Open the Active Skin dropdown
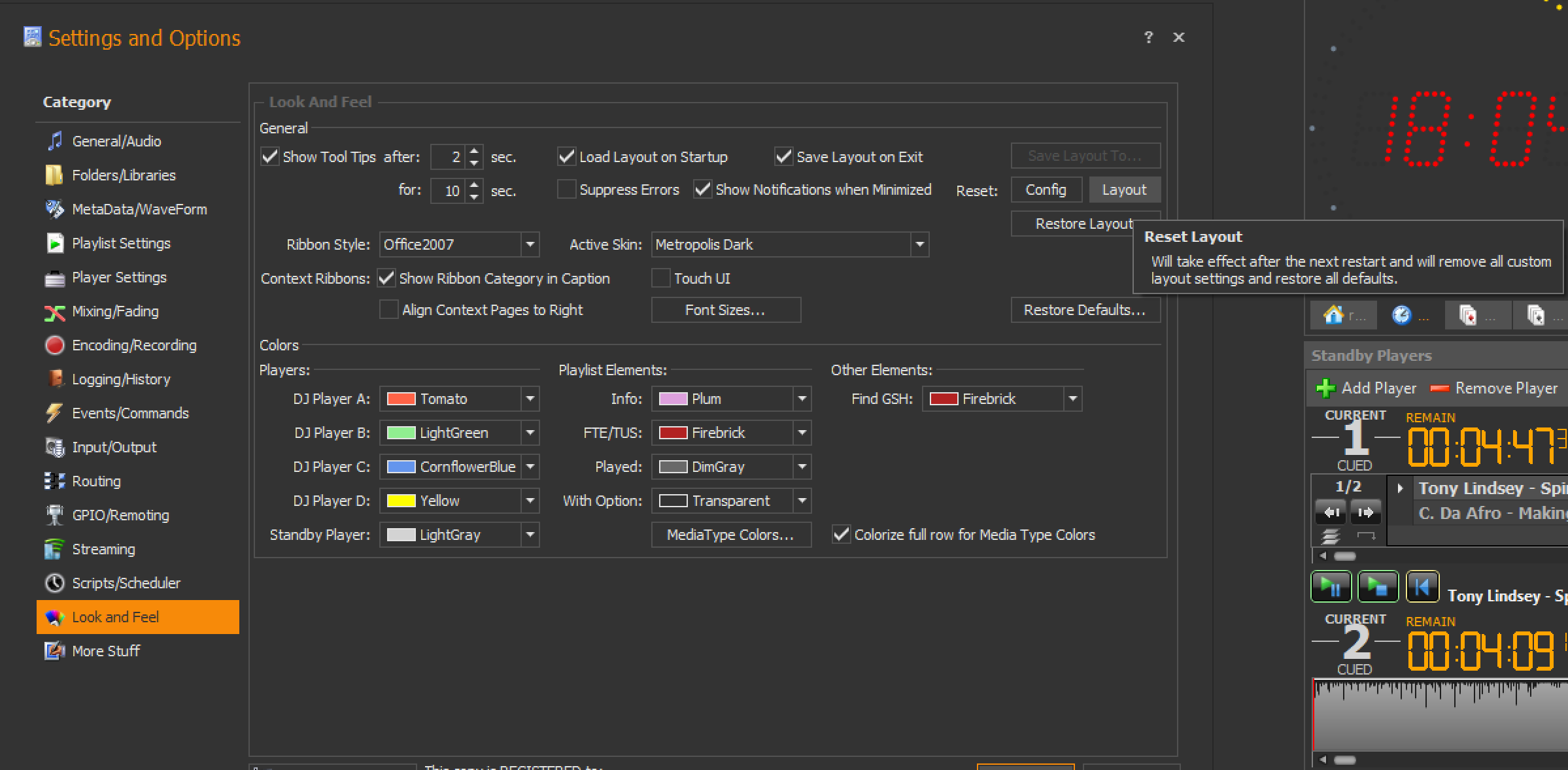The image size is (1568, 770). click(x=919, y=244)
